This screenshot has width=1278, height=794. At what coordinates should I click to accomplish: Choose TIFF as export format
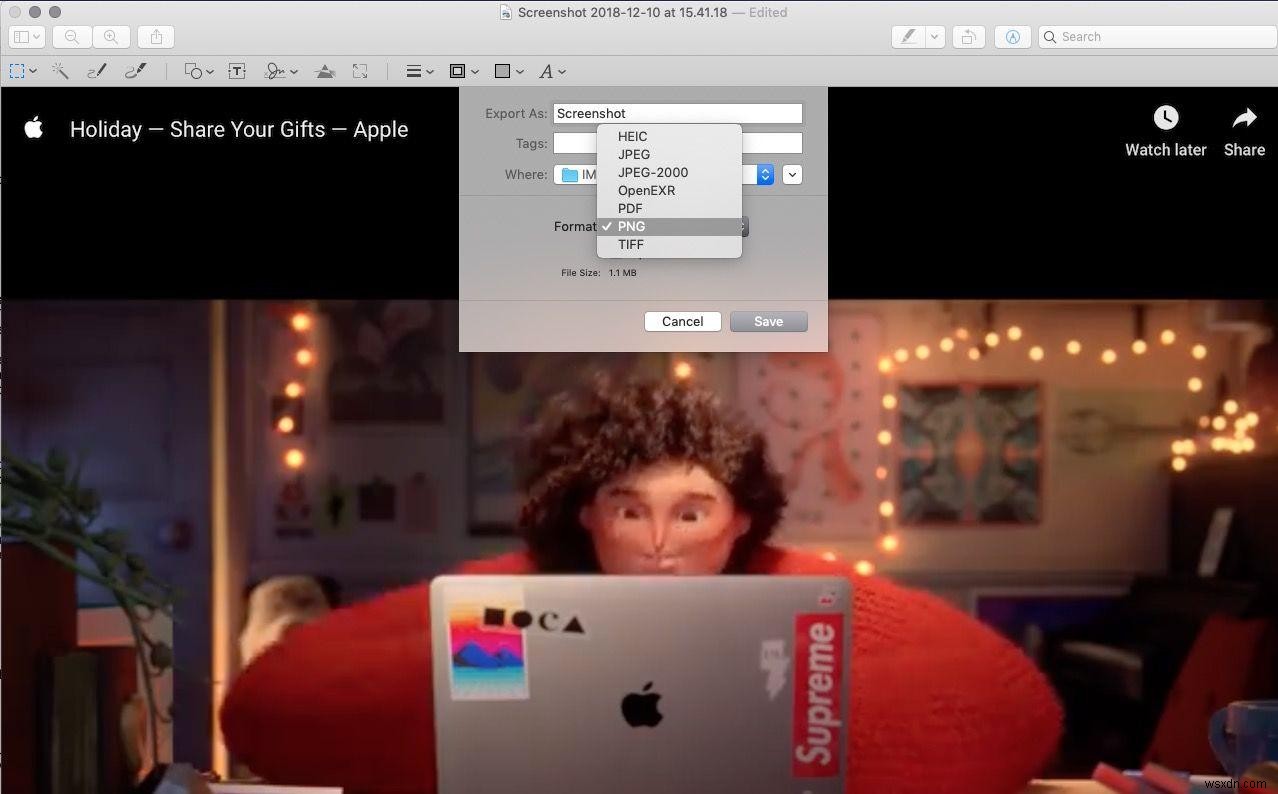point(631,244)
